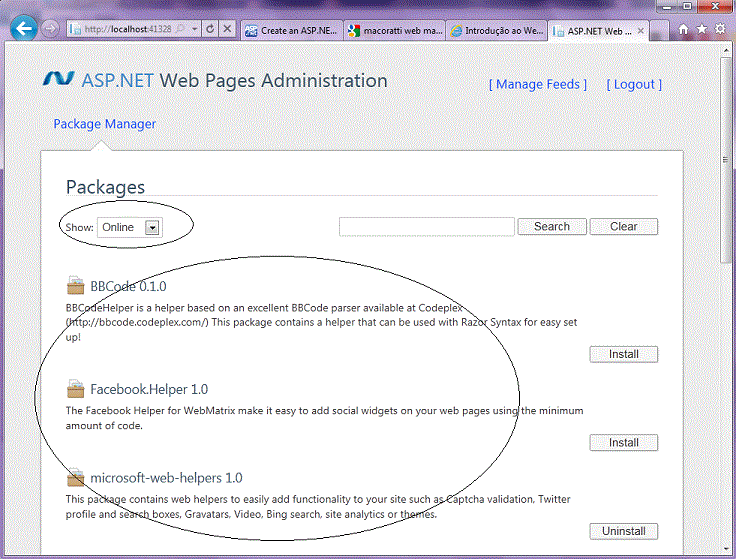Click the microsoft-web-helpers package icon
This screenshot has height=559, width=736.
[75, 477]
